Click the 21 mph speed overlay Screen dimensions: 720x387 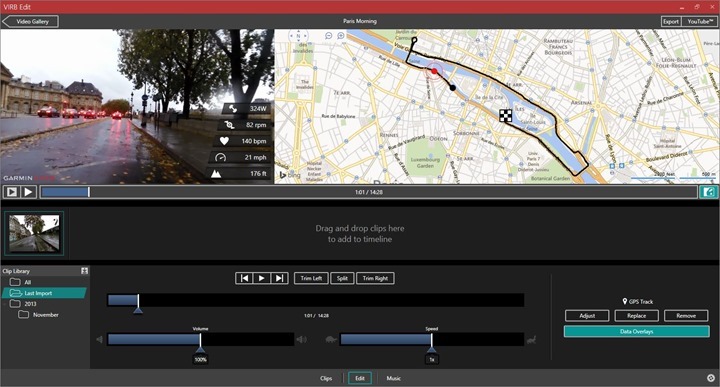point(241,157)
